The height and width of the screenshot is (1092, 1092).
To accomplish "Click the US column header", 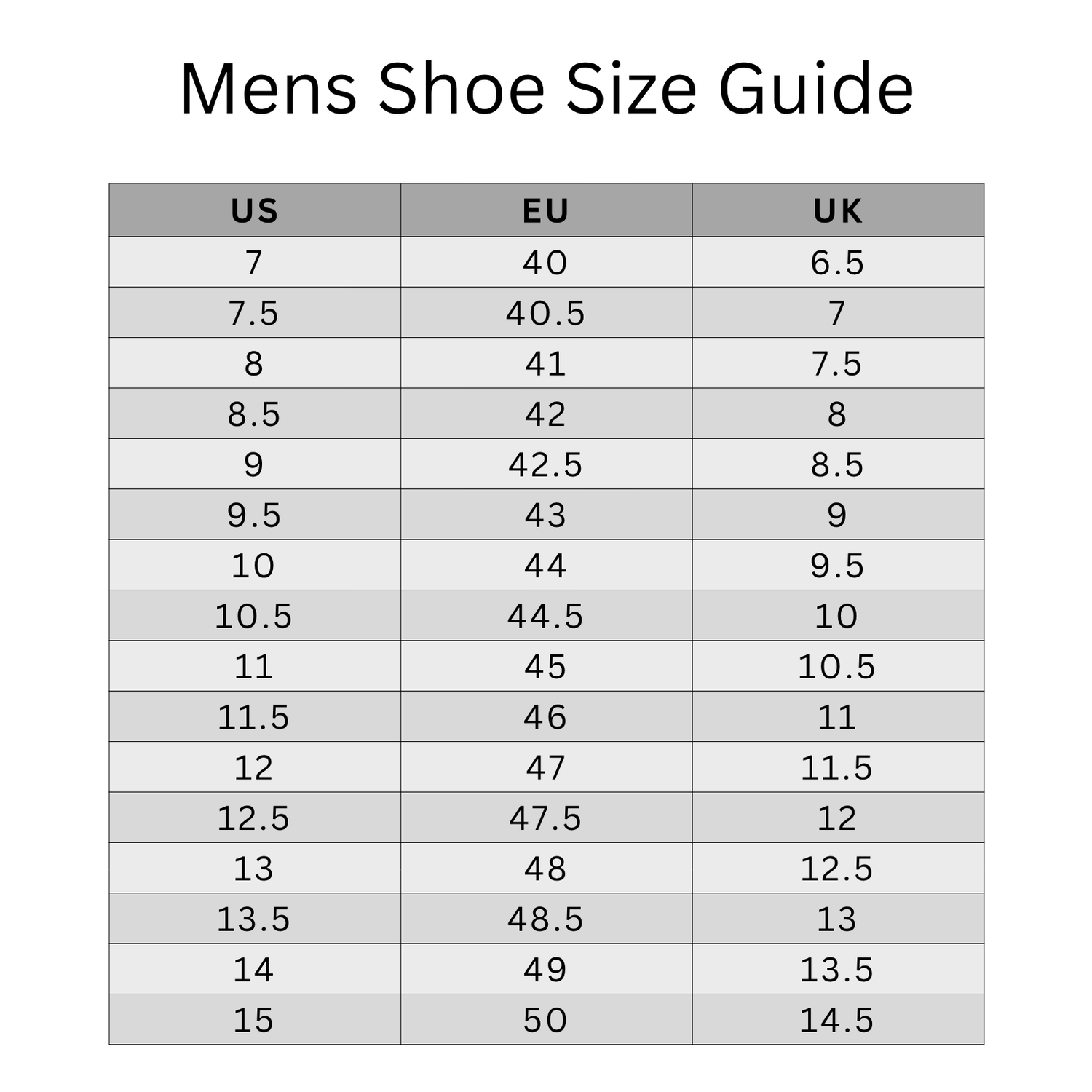I will click(254, 211).
